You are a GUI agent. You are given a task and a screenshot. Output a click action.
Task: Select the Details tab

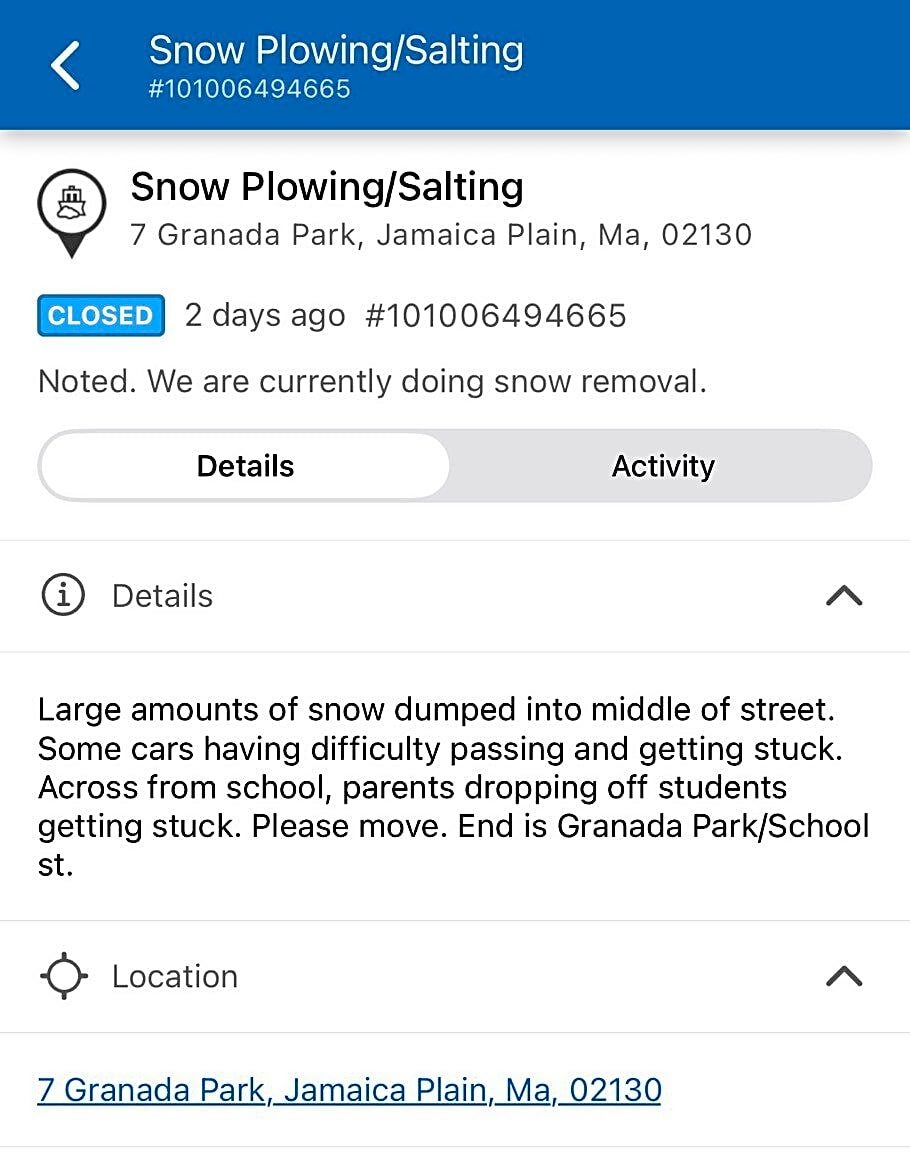pos(245,466)
